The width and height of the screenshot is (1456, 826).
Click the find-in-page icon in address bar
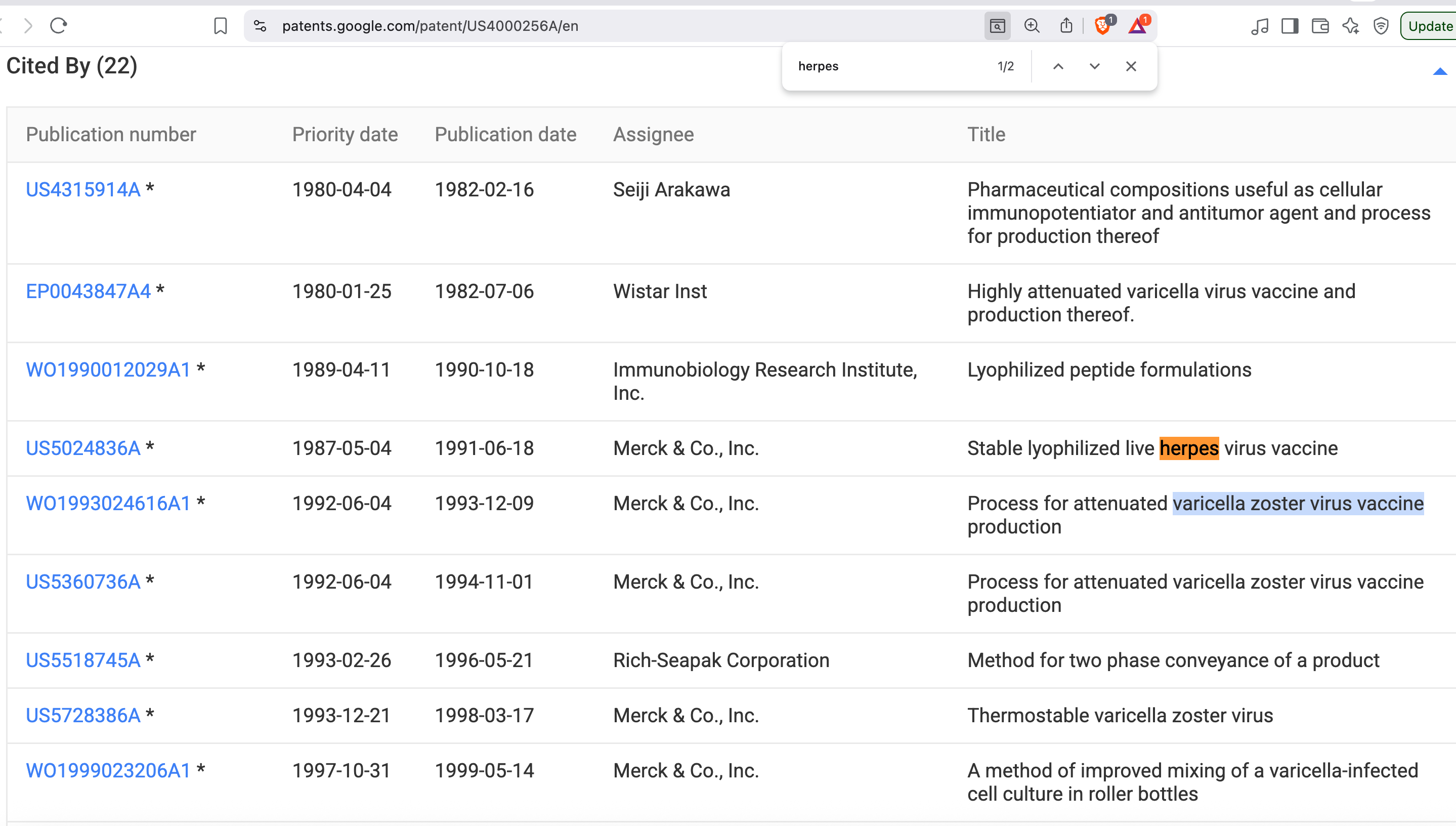(997, 25)
